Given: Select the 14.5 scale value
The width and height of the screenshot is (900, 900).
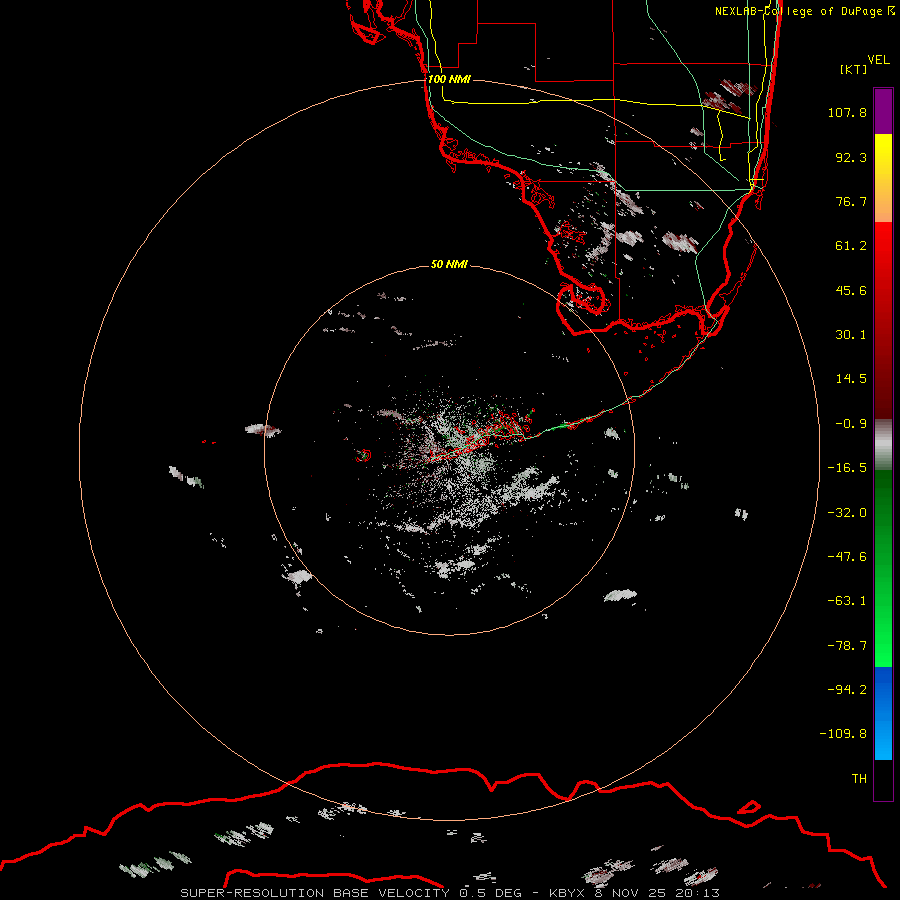Looking at the screenshot, I should [x=851, y=379].
